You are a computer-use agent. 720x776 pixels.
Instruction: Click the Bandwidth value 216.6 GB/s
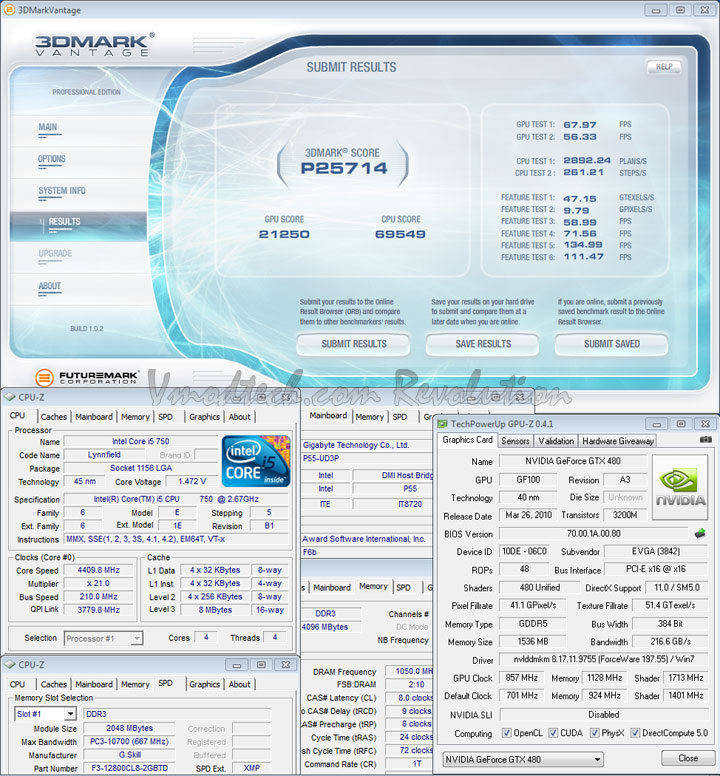[x=670, y=641]
